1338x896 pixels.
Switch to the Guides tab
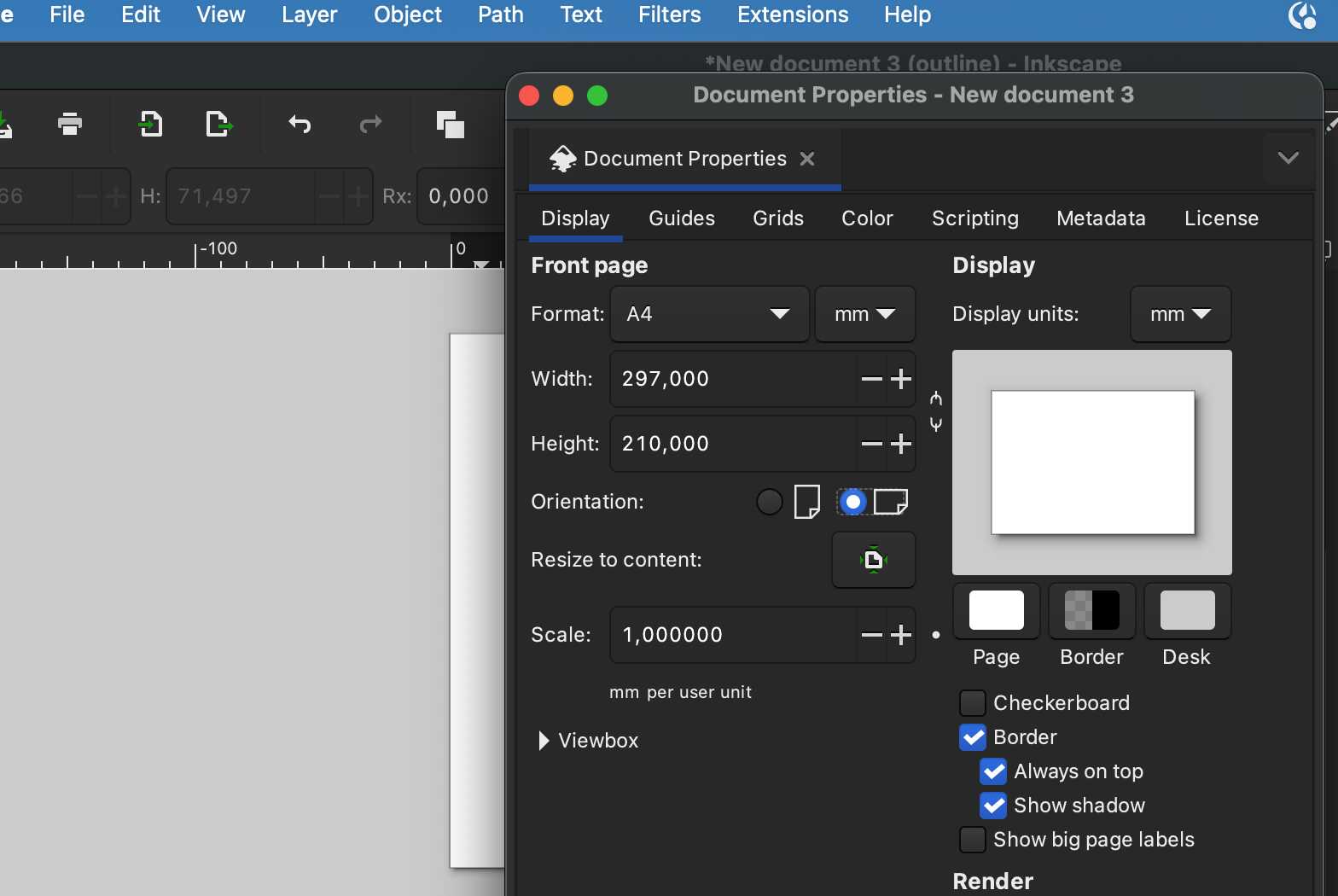point(682,218)
